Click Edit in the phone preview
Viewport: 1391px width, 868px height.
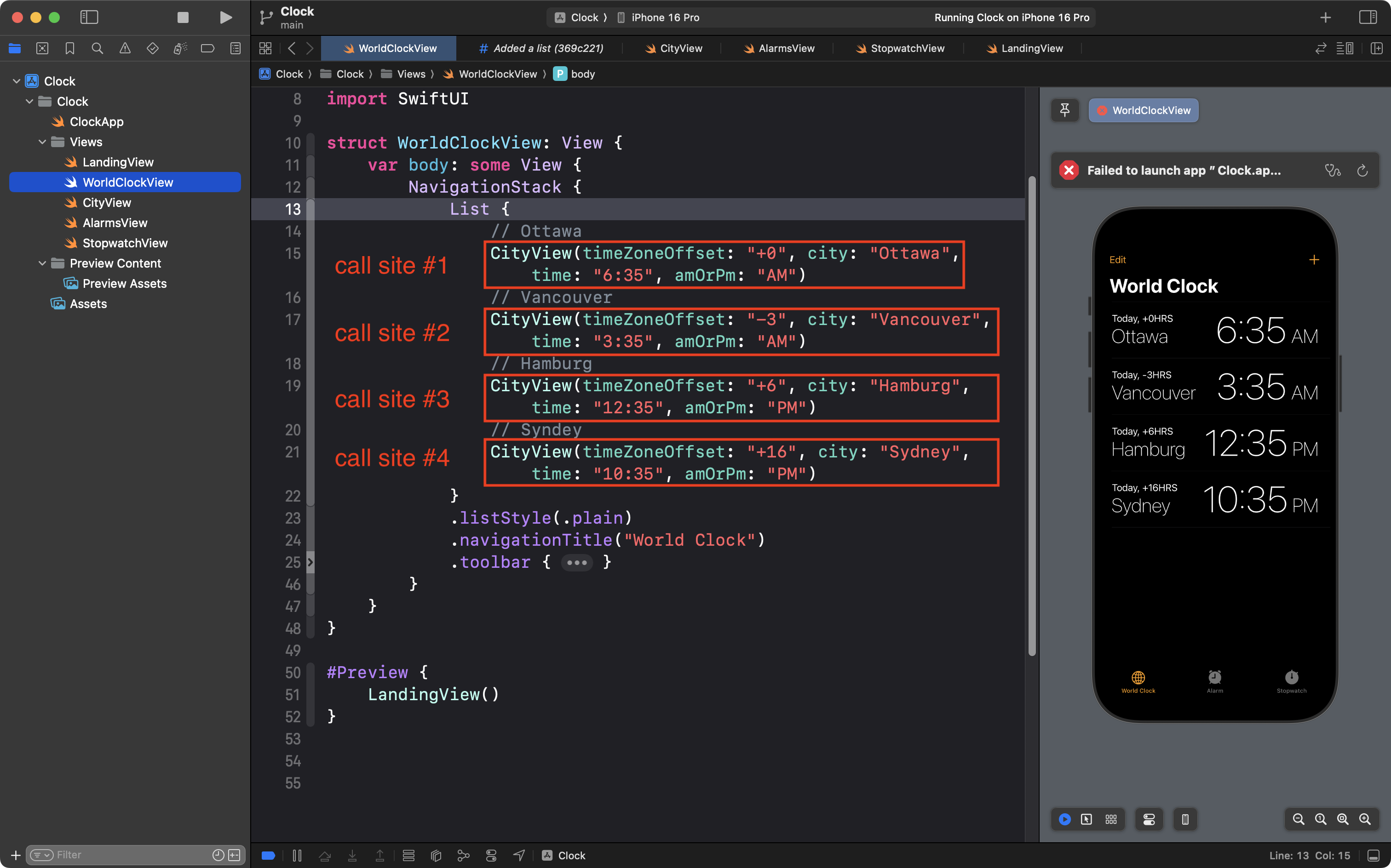[x=1117, y=259]
